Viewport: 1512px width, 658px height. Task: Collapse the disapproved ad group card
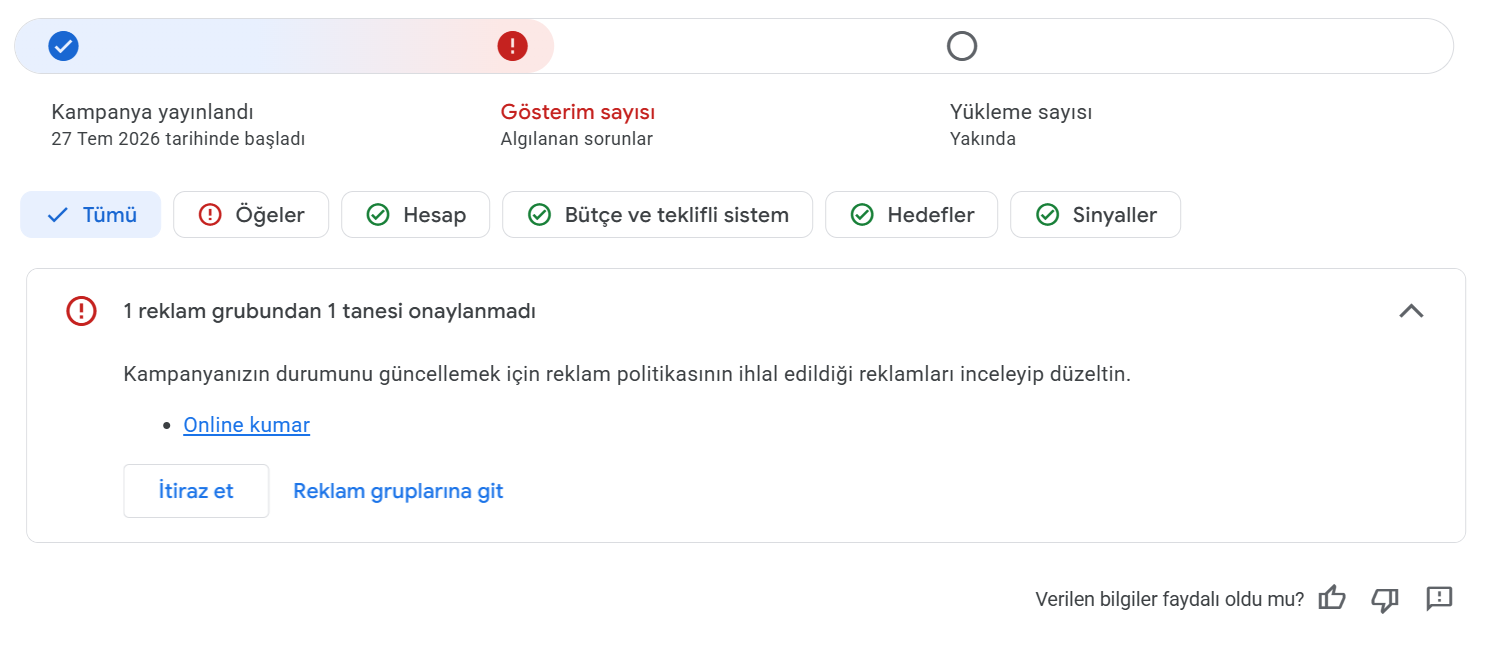(1411, 311)
